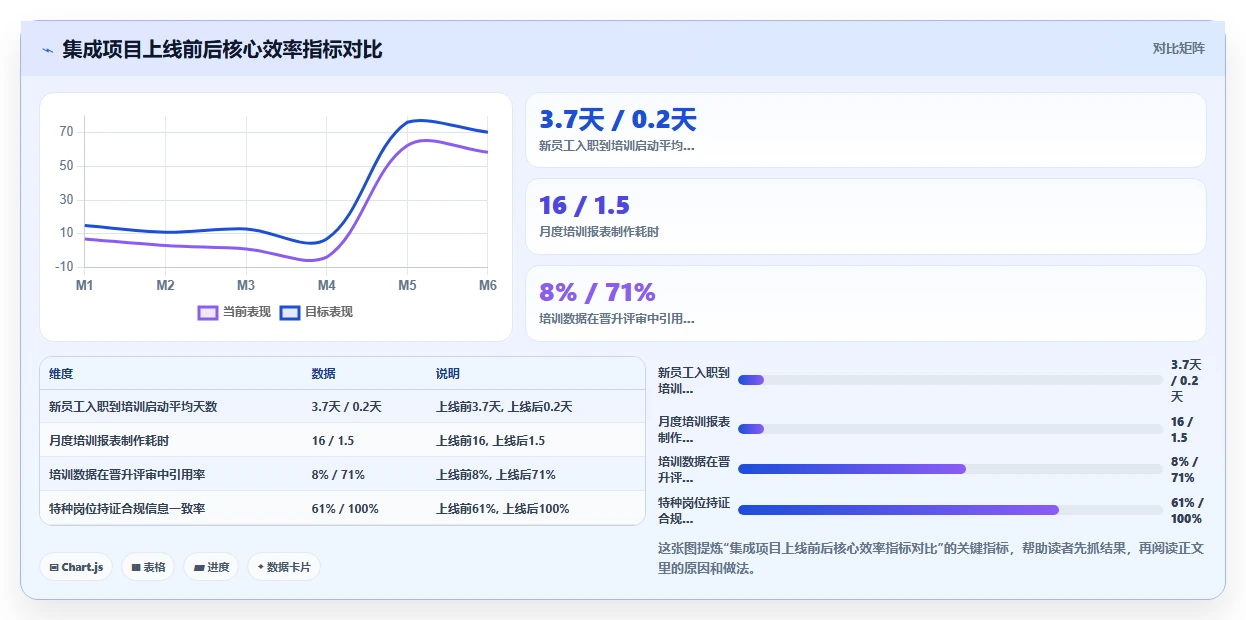Click the 月度培训报表制作 progress bar

pos(950,429)
